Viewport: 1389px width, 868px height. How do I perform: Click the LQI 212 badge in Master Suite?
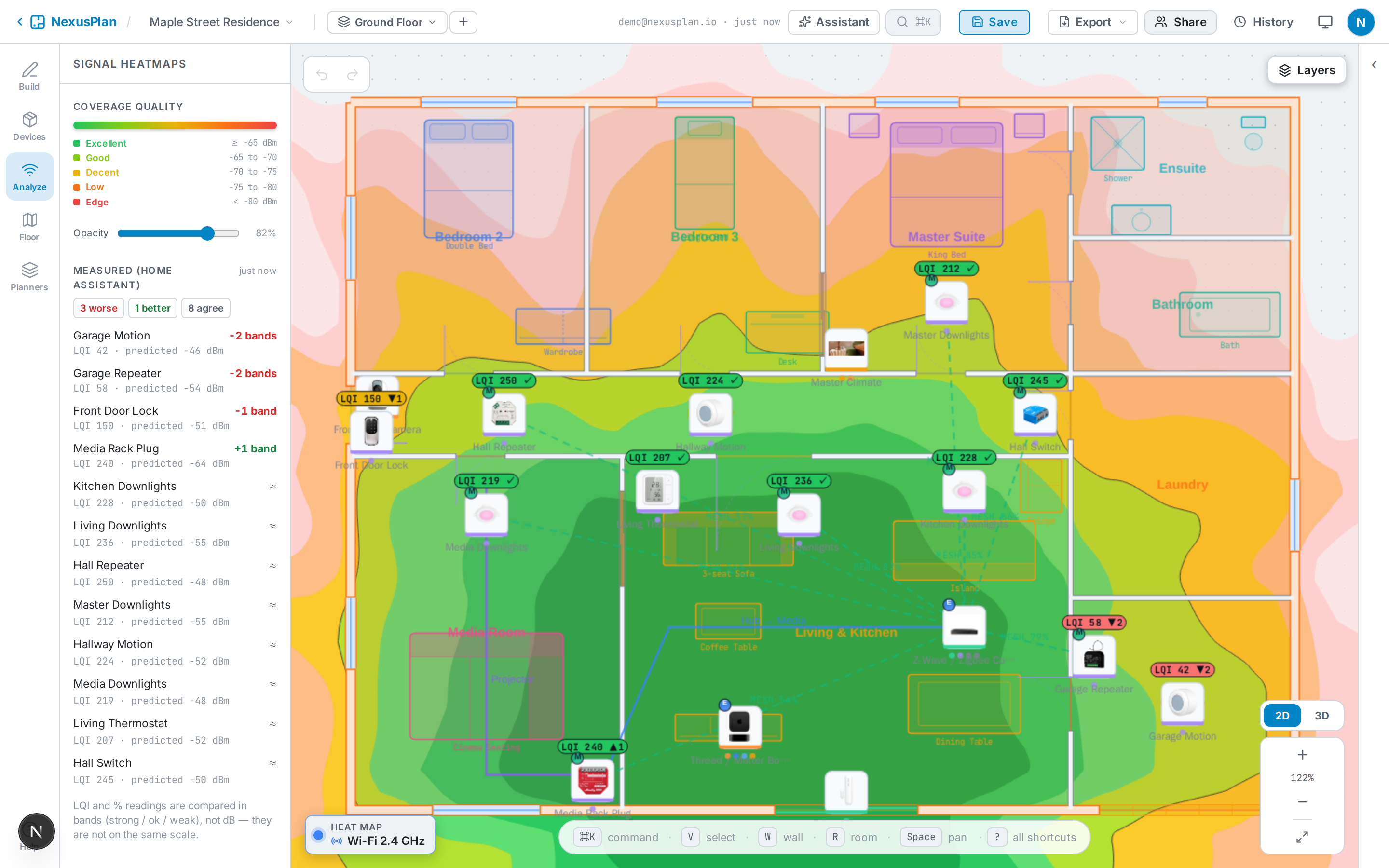click(946, 268)
